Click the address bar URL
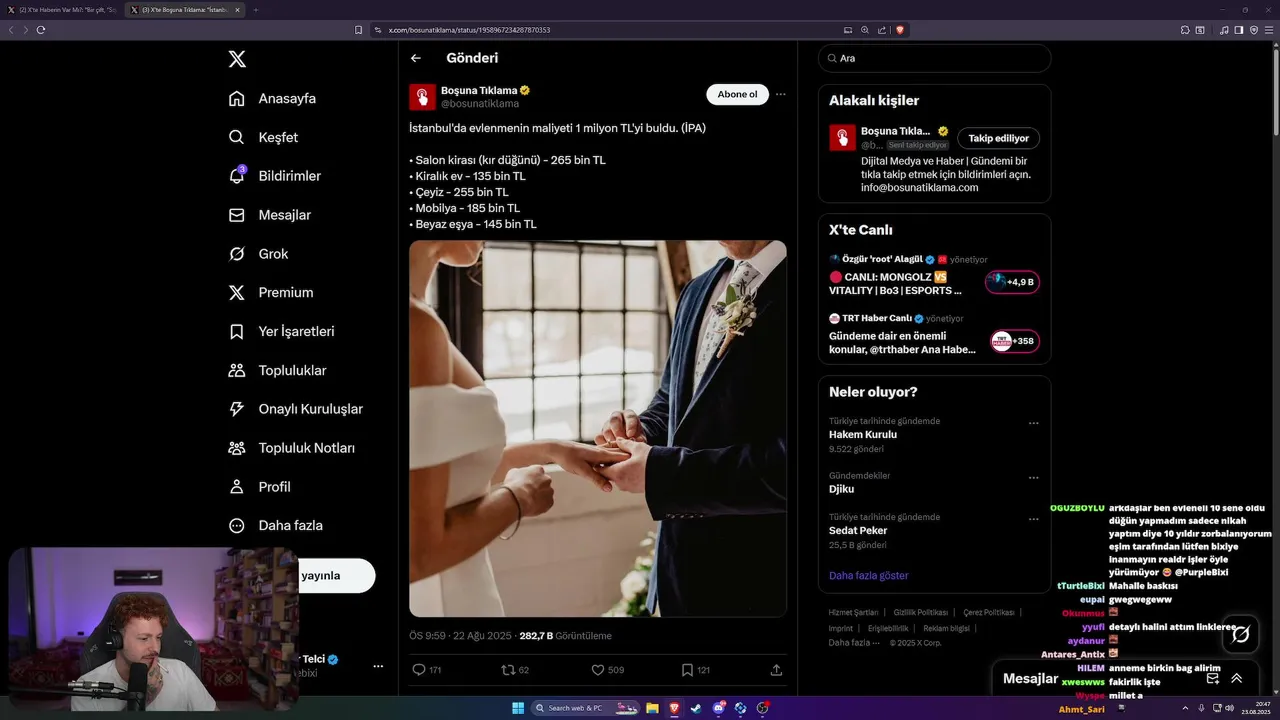This screenshot has height=720, width=1280. (469, 30)
